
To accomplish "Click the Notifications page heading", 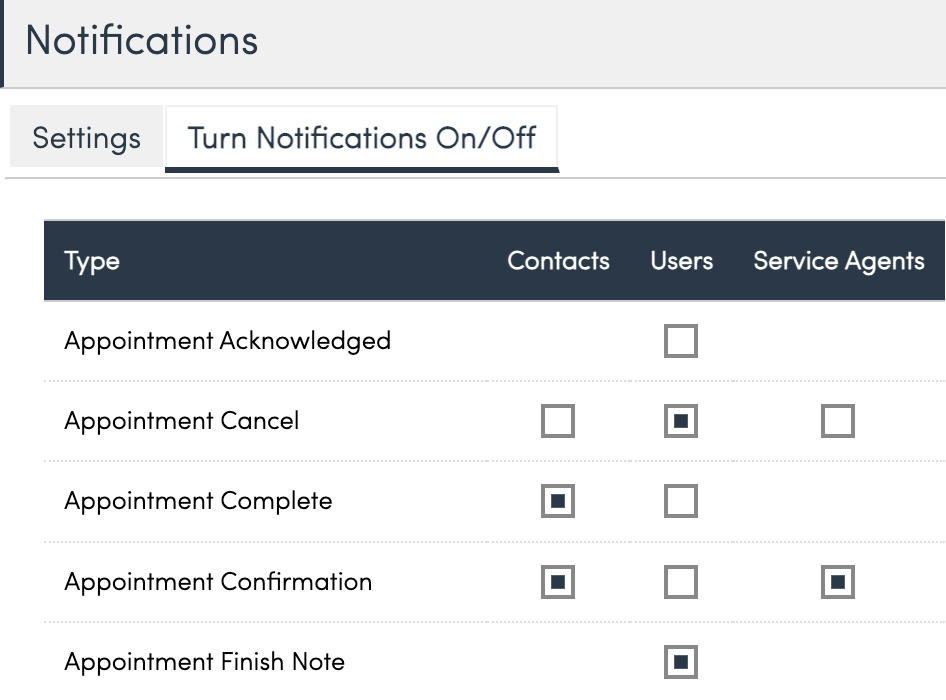I will click(x=141, y=41).
